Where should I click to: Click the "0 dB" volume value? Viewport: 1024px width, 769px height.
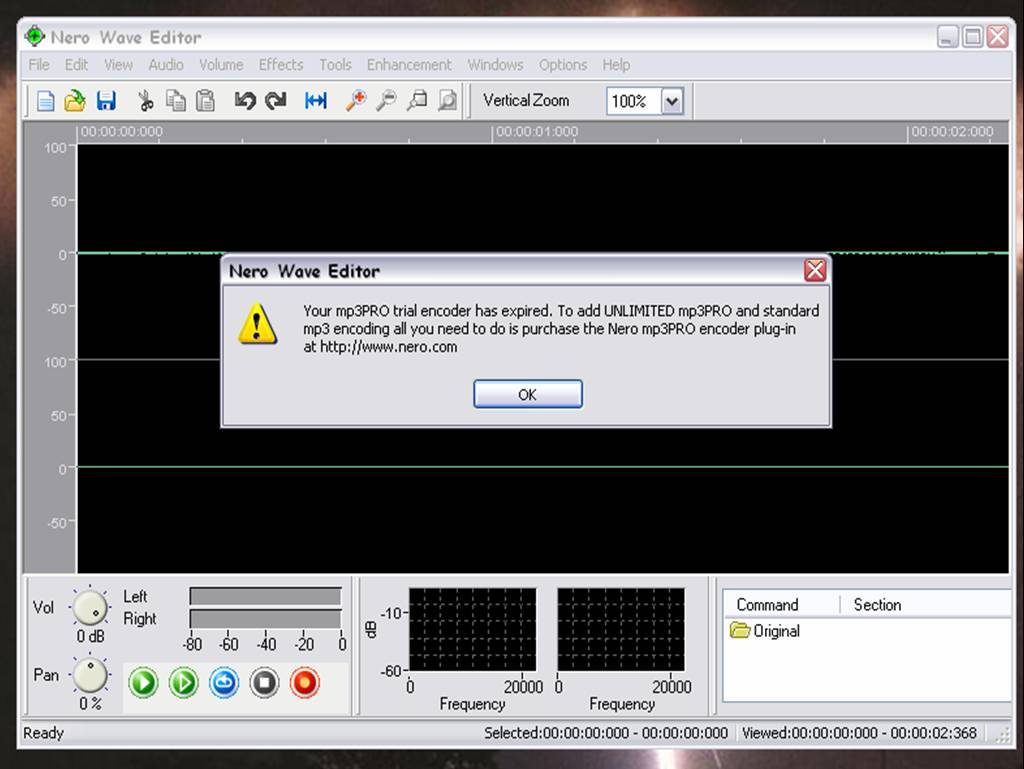click(90, 636)
